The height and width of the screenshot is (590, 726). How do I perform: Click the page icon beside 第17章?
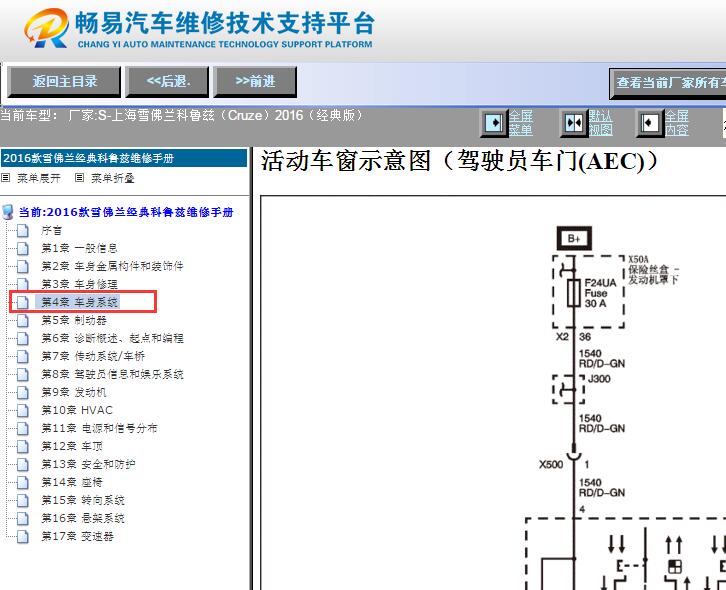point(23,536)
